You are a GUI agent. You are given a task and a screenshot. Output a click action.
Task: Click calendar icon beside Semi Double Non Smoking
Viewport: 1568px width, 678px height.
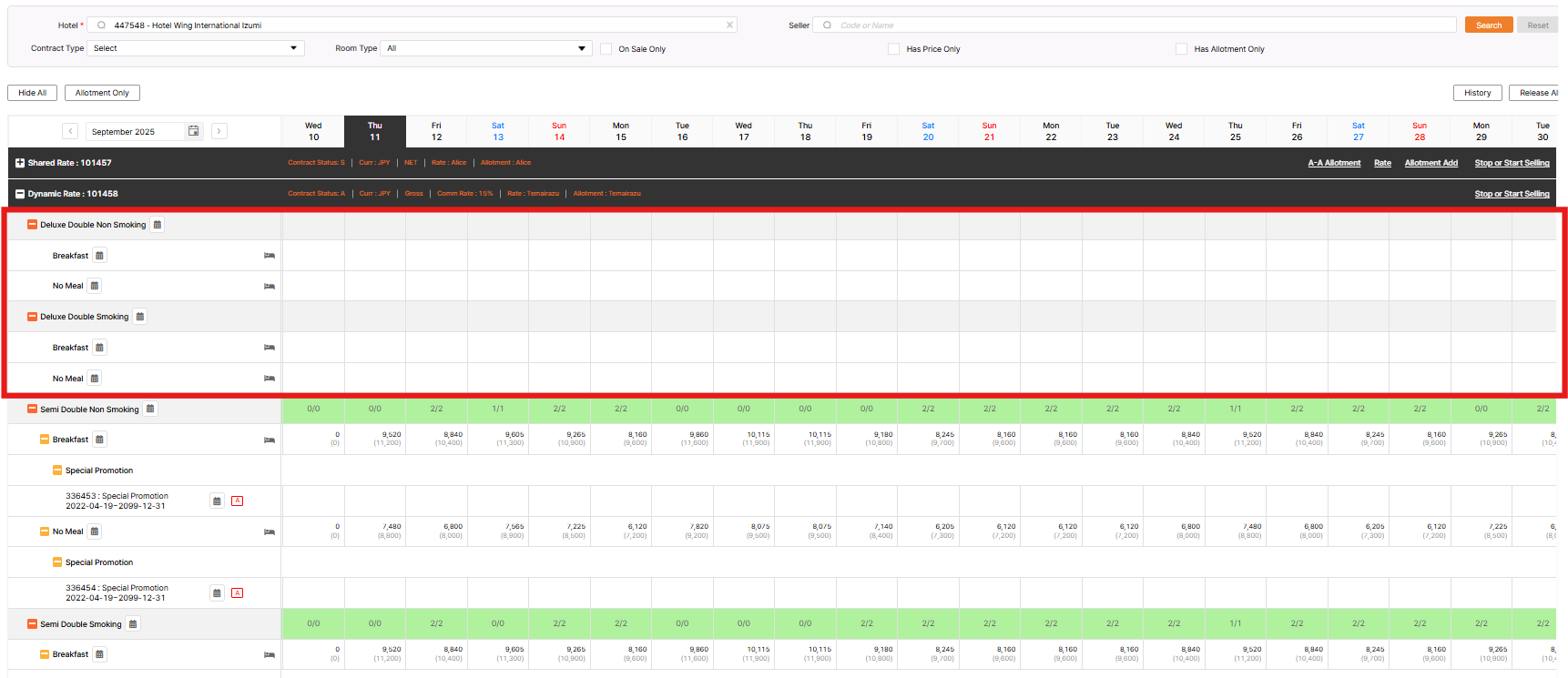tap(150, 410)
